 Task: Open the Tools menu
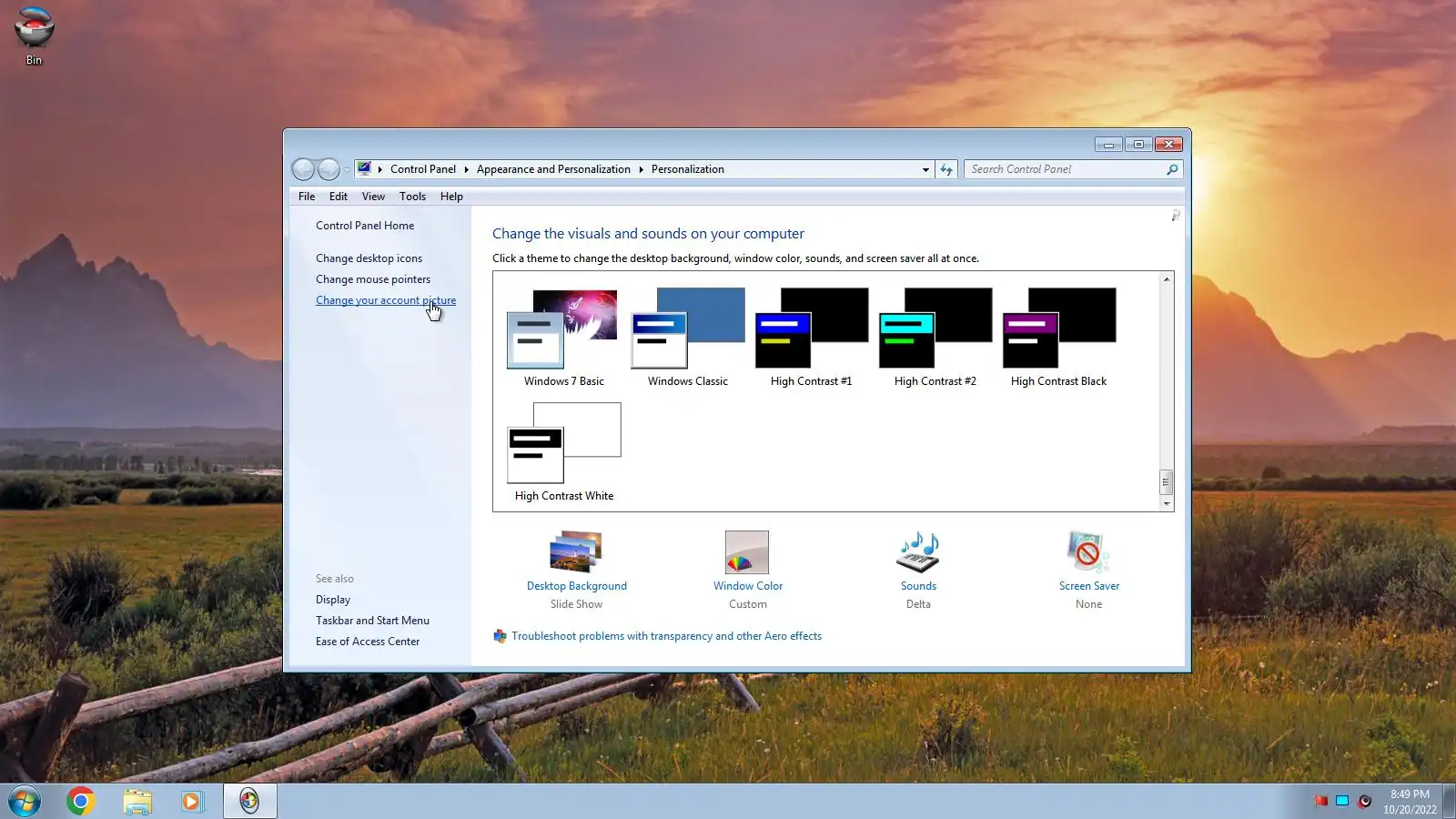[412, 197]
